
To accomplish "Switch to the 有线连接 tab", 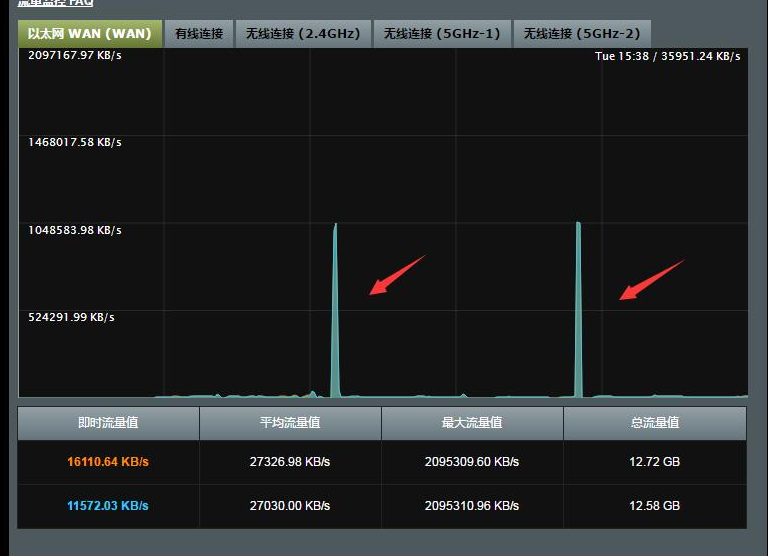I will pos(199,34).
